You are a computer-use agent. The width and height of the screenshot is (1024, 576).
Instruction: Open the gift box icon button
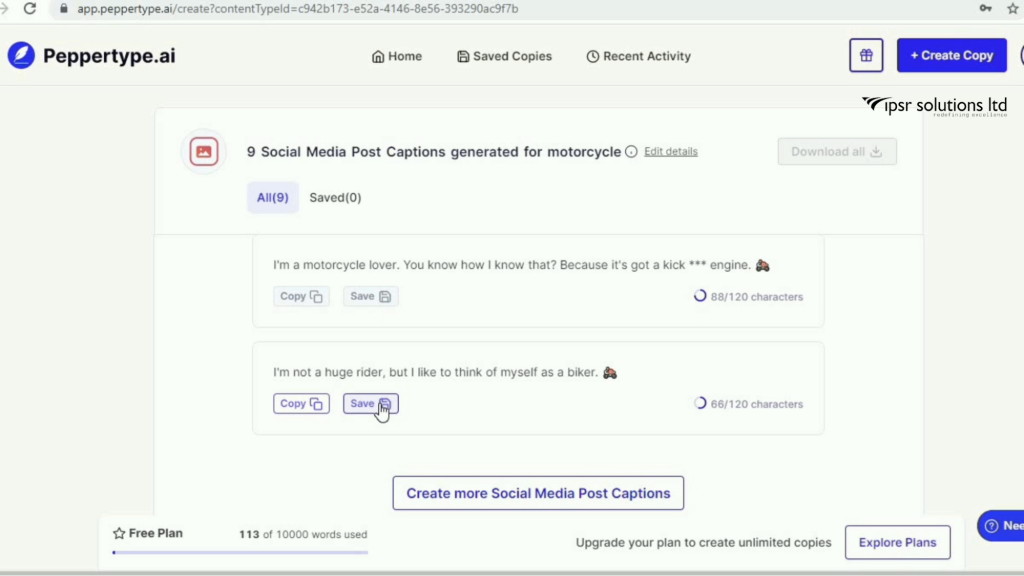coord(866,56)
